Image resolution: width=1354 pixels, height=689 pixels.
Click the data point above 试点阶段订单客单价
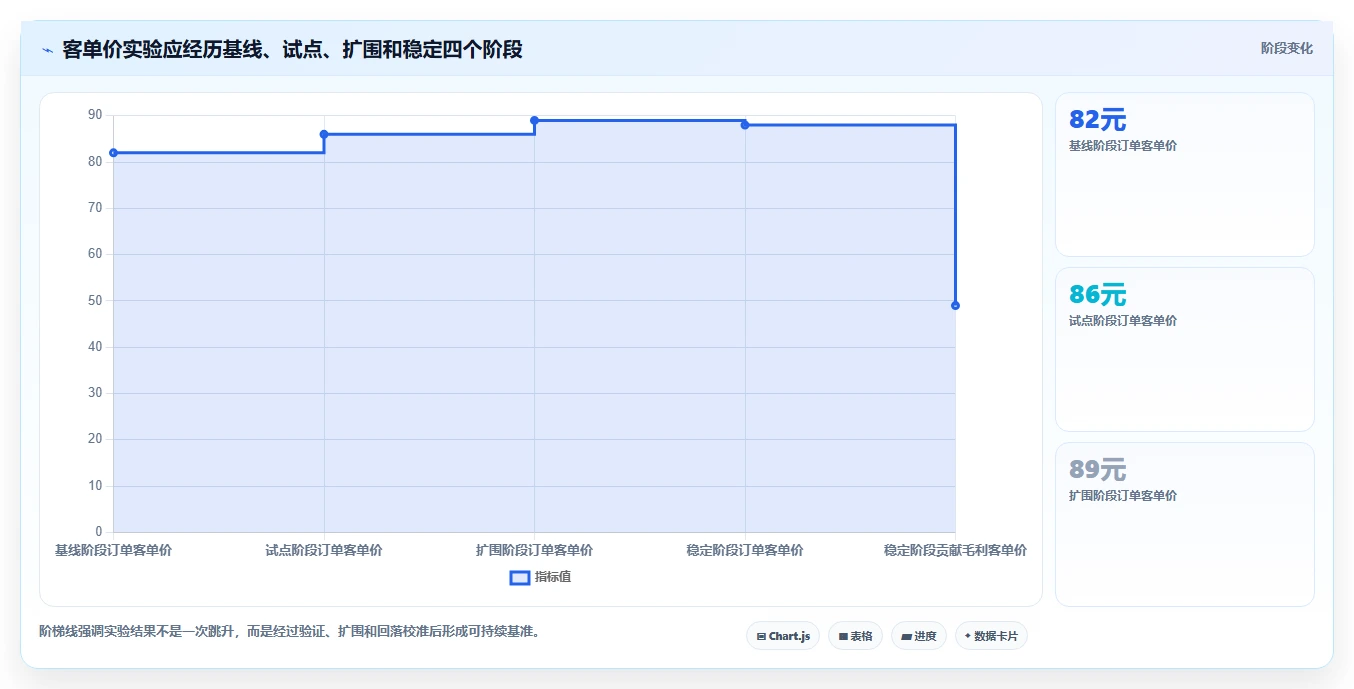point(324,134)
